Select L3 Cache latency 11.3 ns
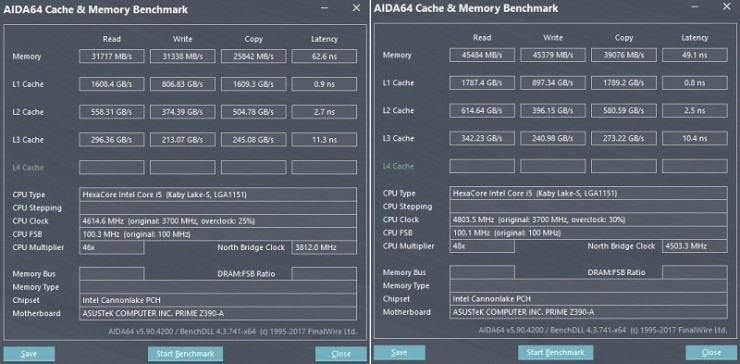The image size is (740, 364). coord(324,139)
